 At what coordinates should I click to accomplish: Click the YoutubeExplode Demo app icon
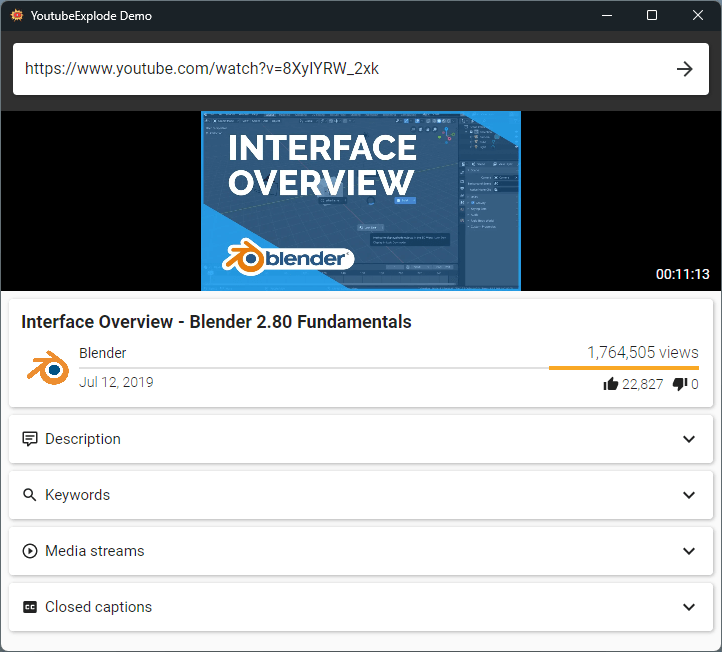pos(17,15)
